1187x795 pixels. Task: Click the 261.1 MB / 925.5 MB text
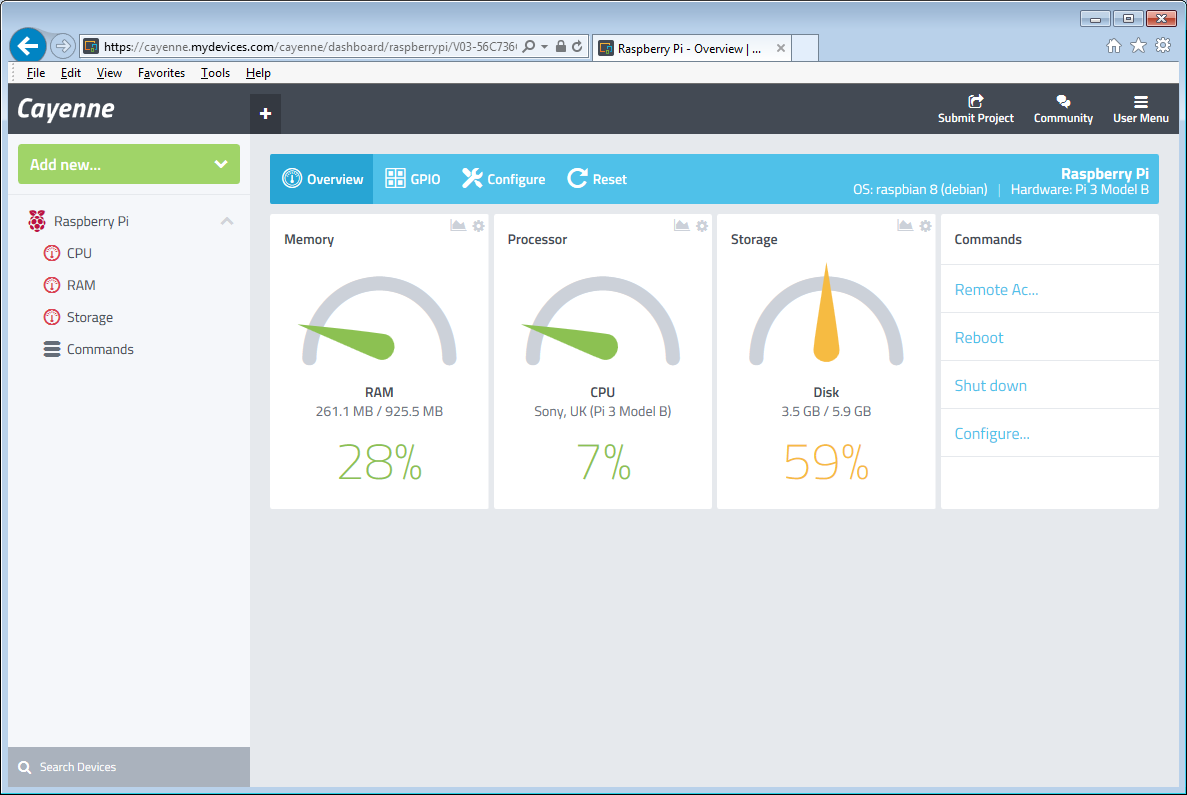click(379, 411)
